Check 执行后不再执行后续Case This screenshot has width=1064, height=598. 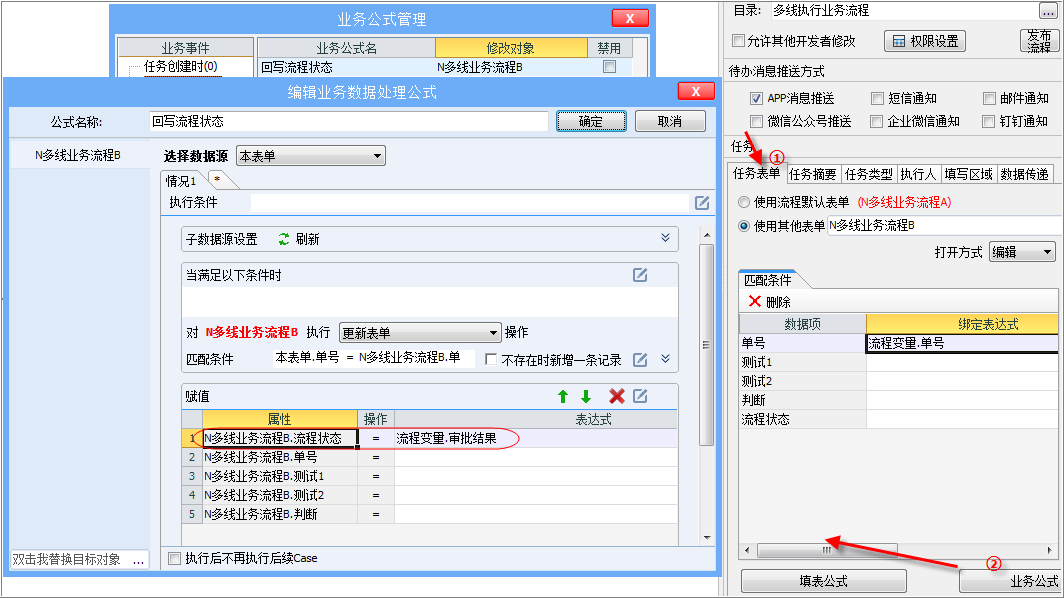174,558
